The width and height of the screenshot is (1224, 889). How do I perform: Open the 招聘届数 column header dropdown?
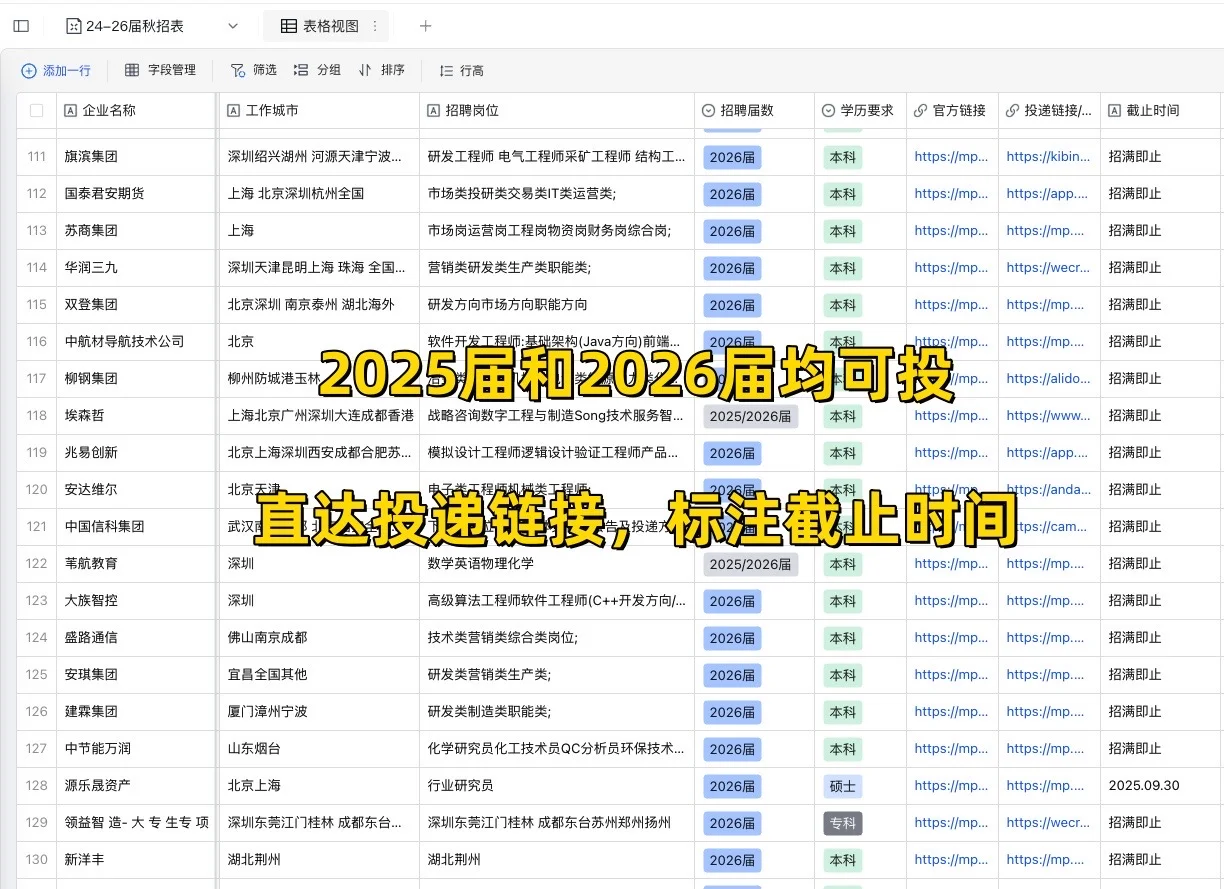pyautogui.click(x=755, y=111)
